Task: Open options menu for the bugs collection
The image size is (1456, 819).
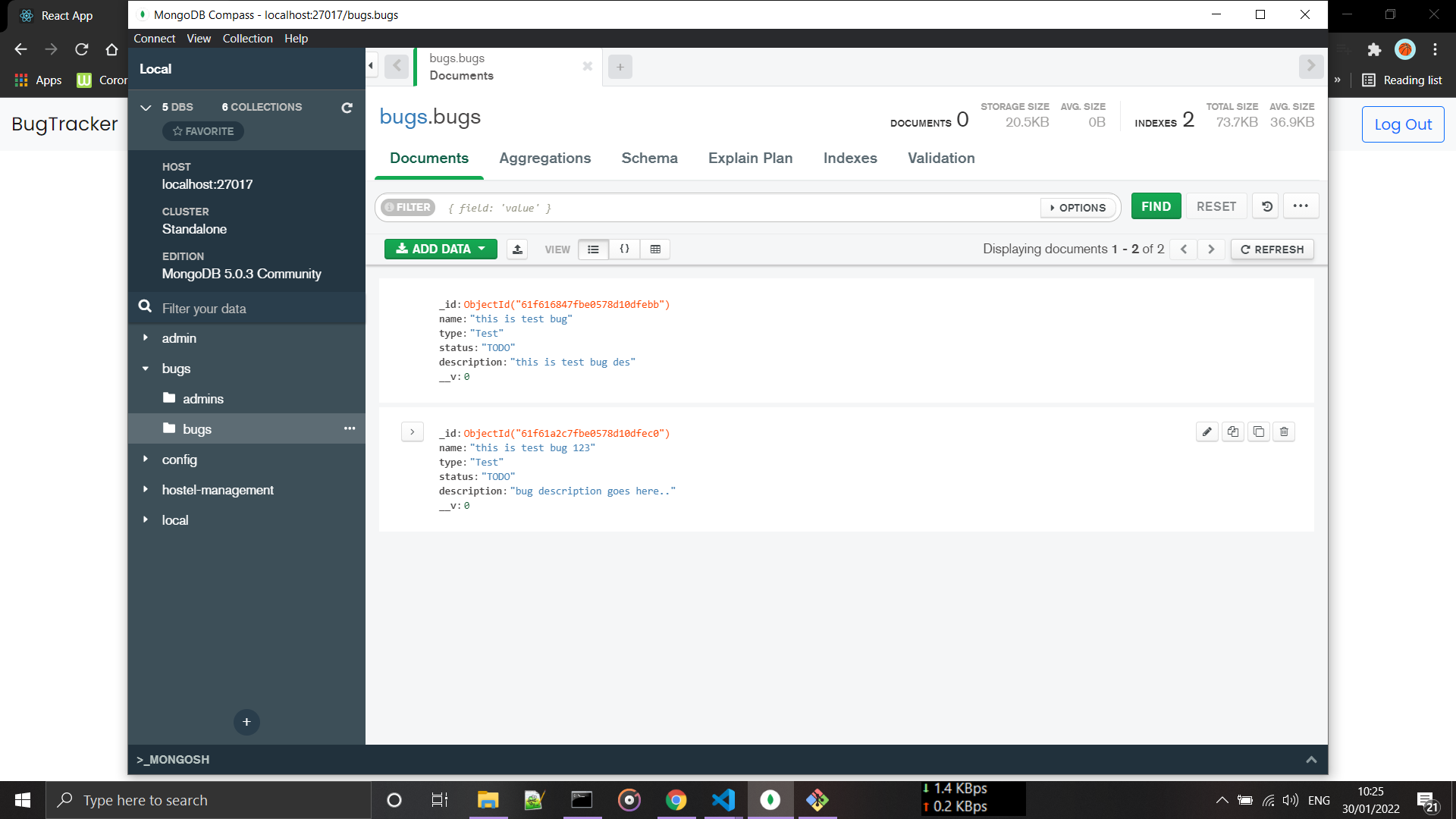Action: tap(350, 428)
